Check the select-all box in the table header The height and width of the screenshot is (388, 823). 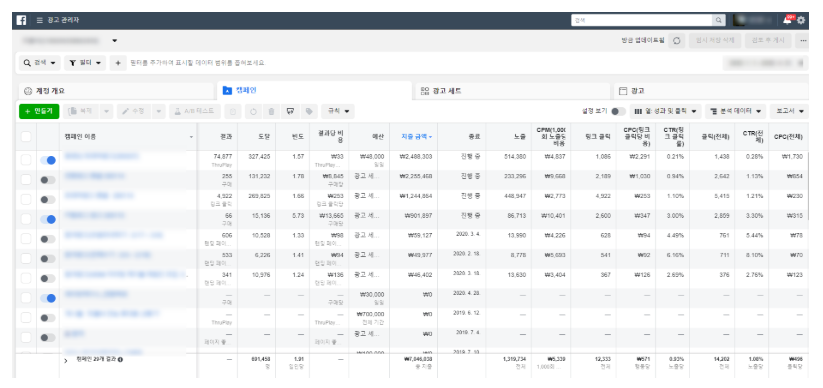pyautogui.click(x=26, y=137)
